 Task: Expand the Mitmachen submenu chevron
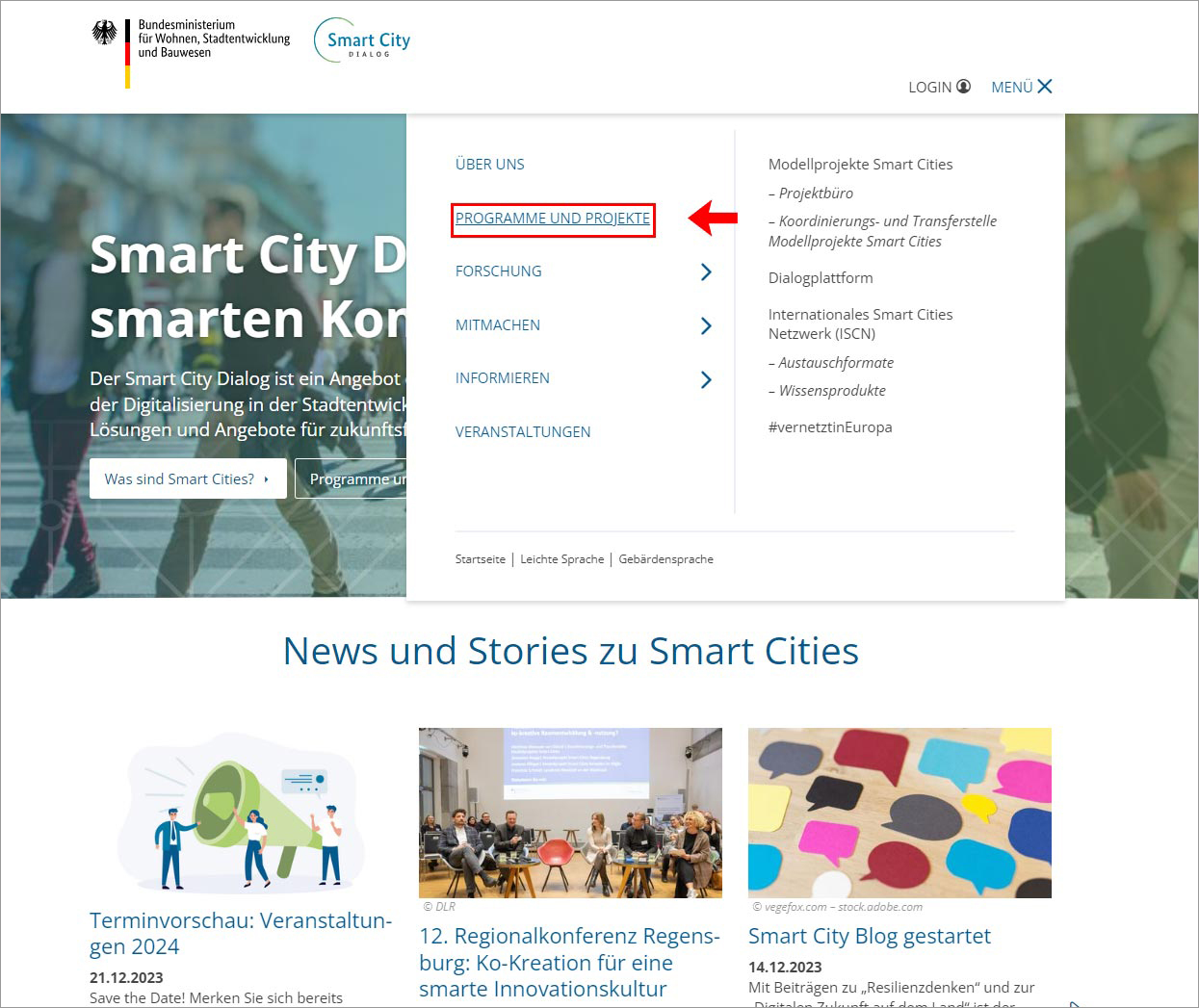coord(706,326)
